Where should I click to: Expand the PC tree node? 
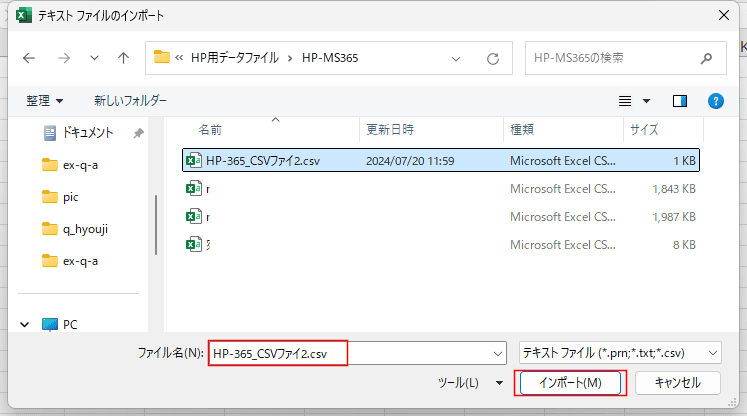[25, 324]
